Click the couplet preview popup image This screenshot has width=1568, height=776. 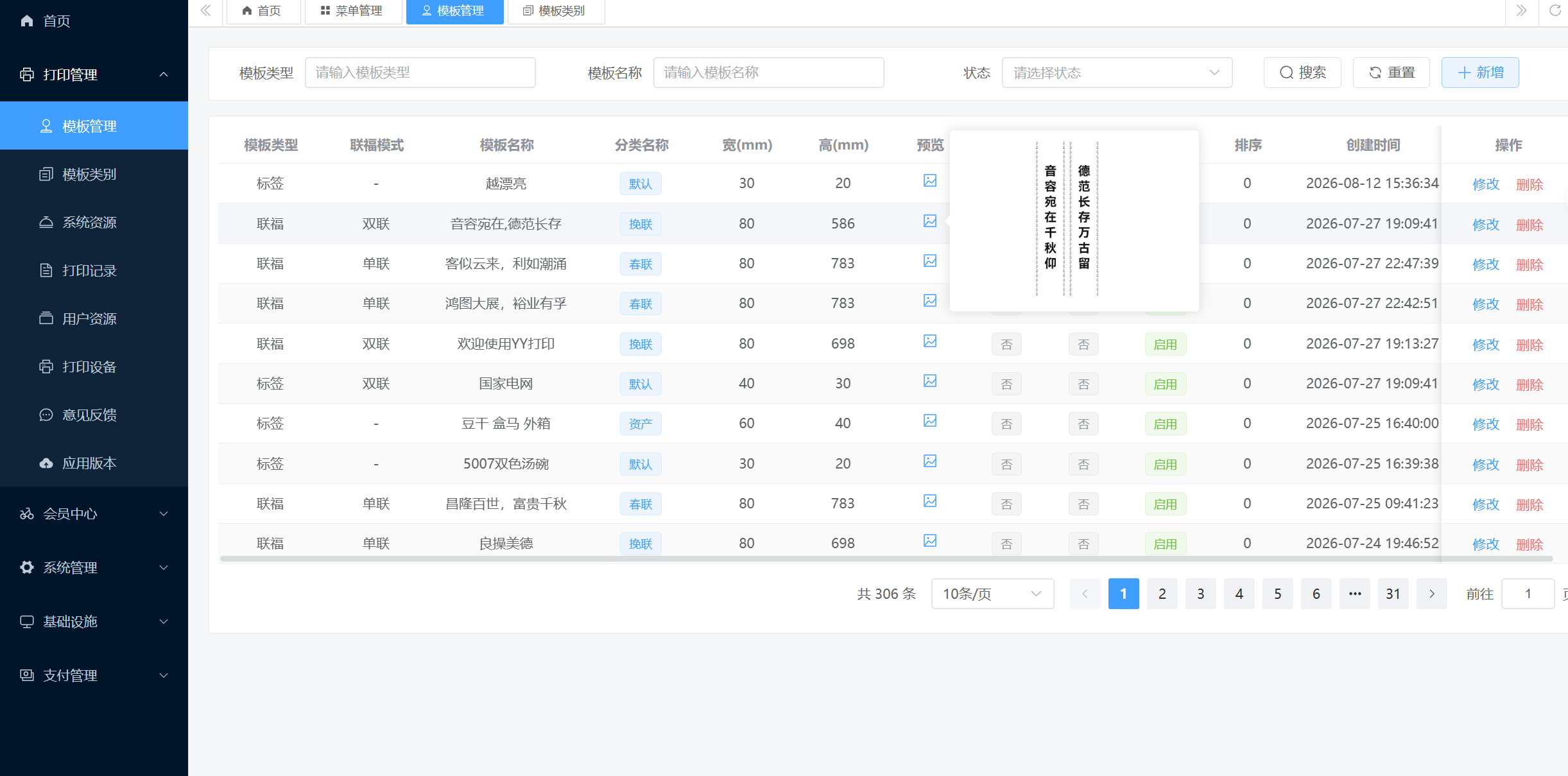[x=1067, y=218]
